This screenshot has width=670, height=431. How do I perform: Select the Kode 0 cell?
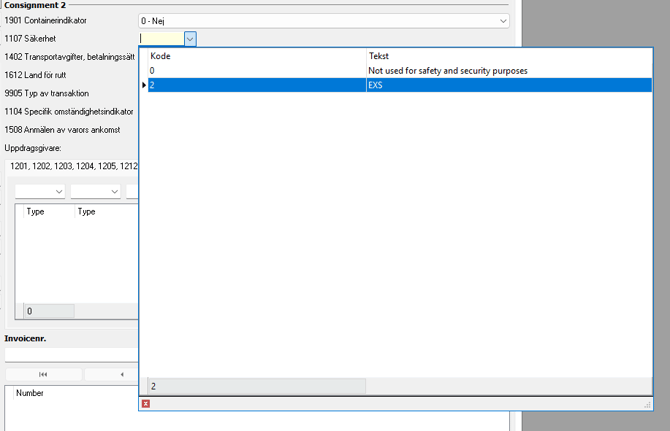click(256, 71)
